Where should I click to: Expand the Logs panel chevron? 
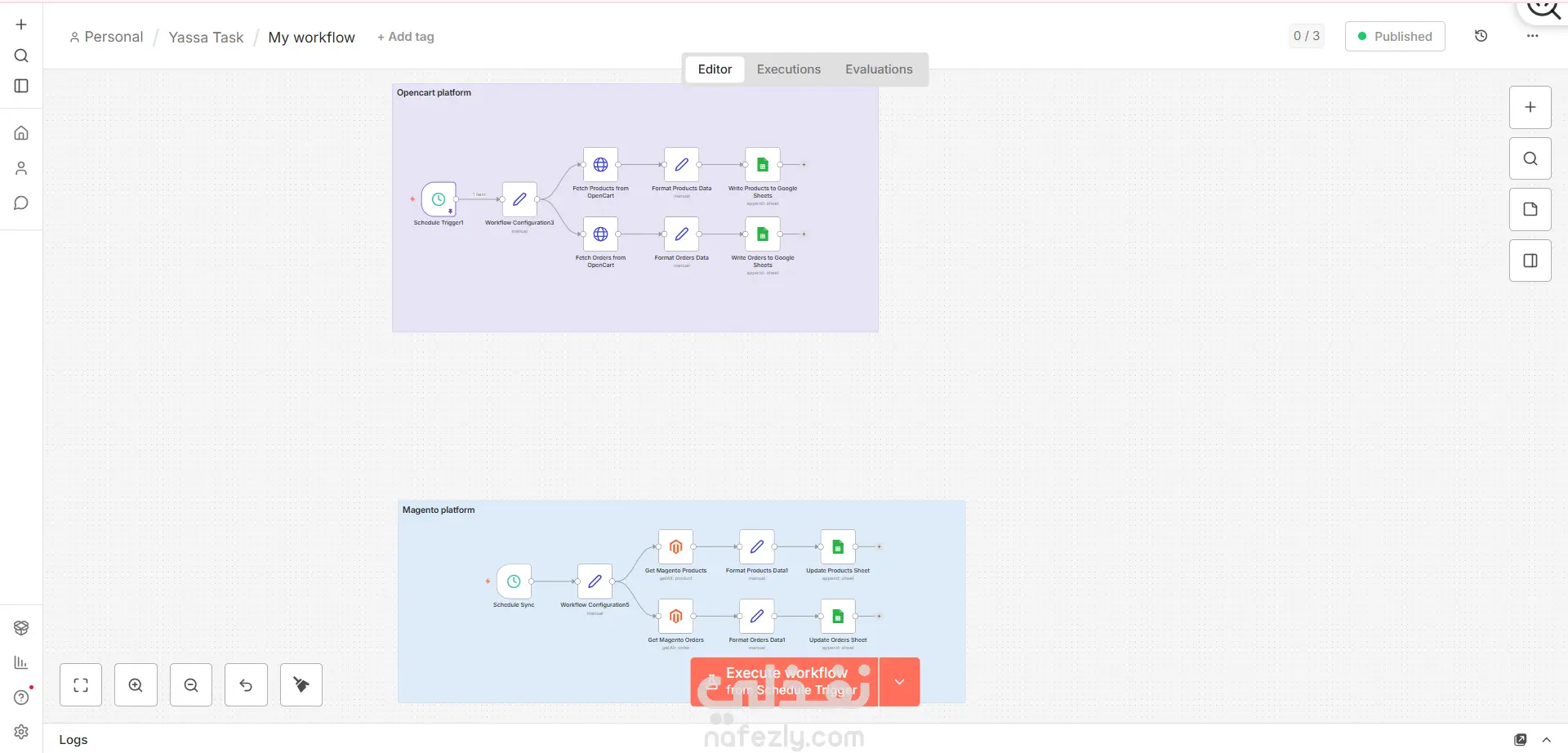click(x=1547, y=740)
